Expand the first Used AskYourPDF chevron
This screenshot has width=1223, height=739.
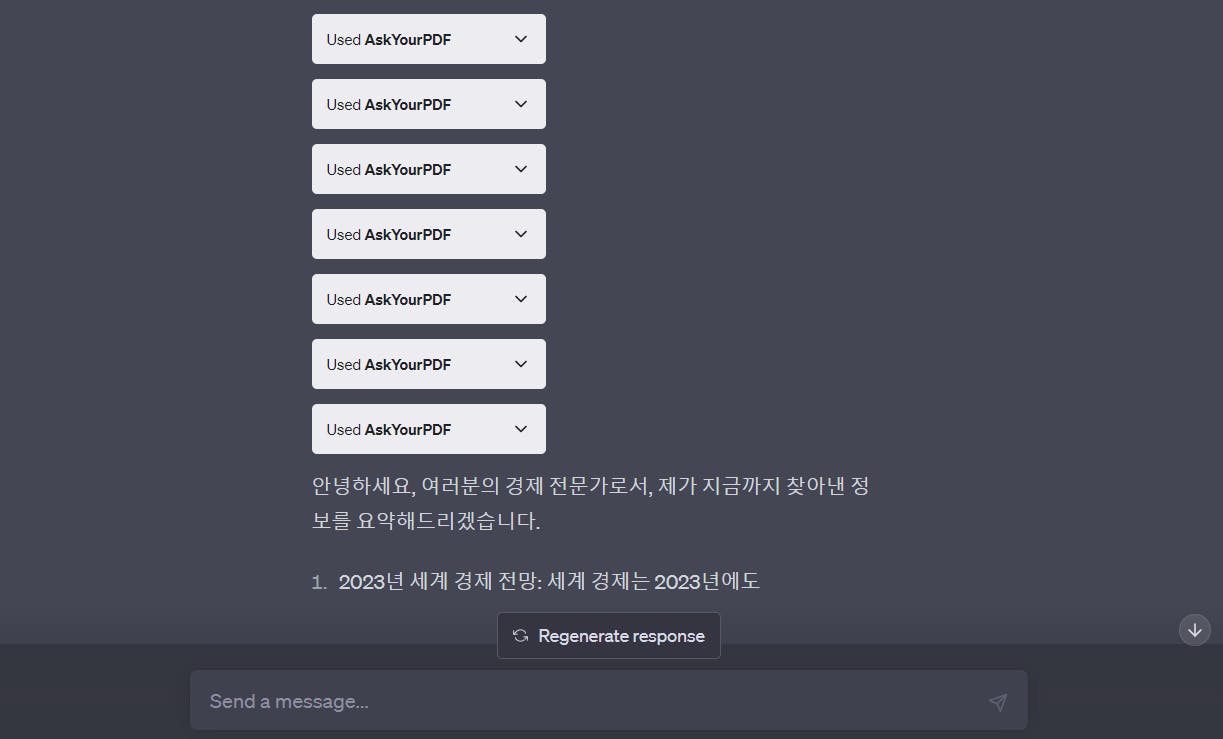(x=520, y=39)
